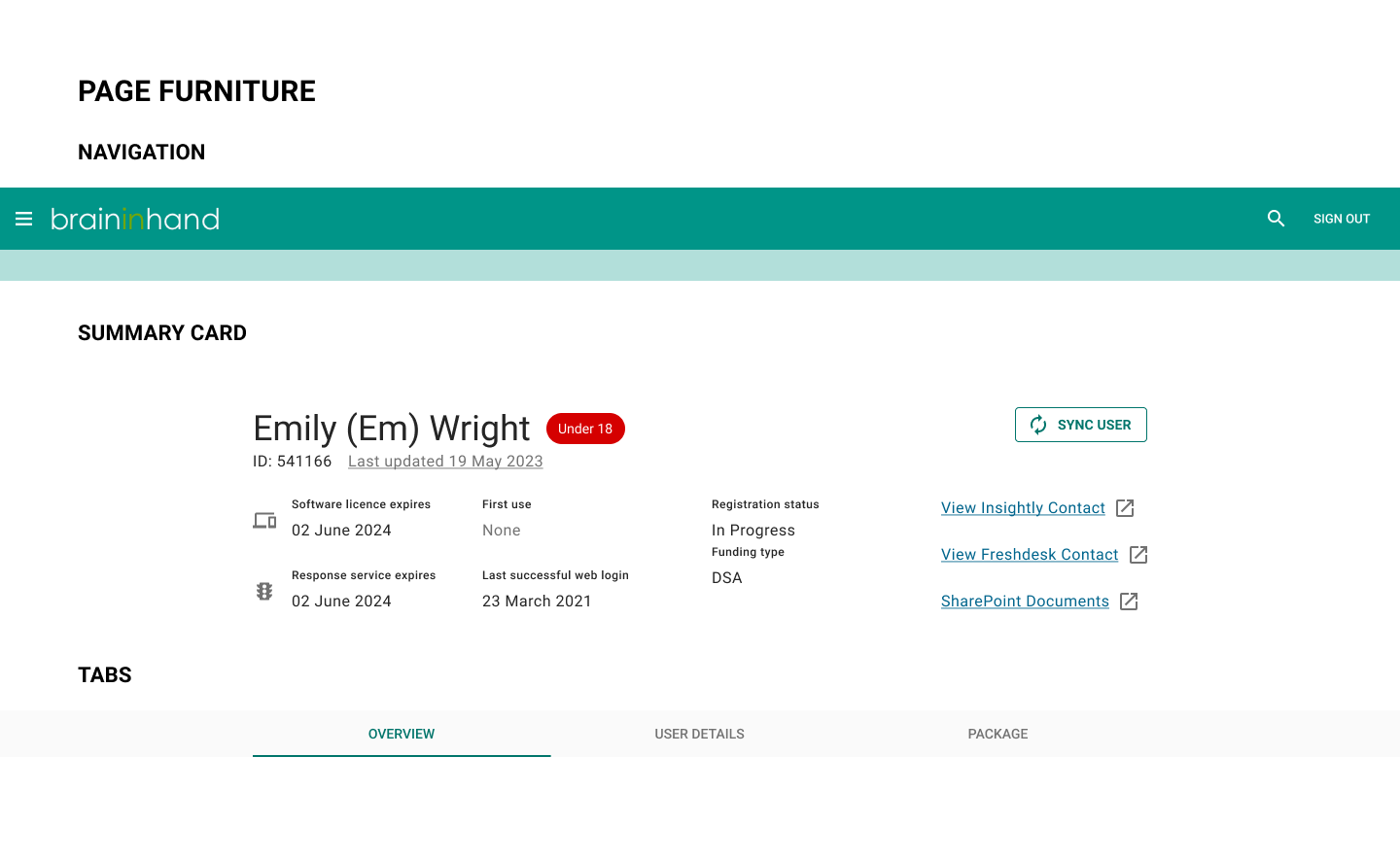Click the SUMMARY CARD section heading
The image size is (1400, 860).
point(162,333)
